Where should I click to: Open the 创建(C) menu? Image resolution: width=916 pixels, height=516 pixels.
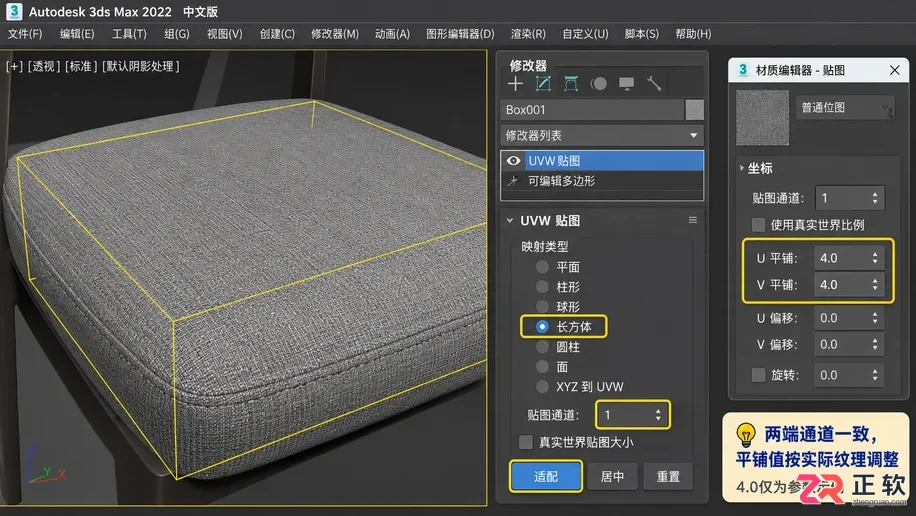(x=277, y=34)
